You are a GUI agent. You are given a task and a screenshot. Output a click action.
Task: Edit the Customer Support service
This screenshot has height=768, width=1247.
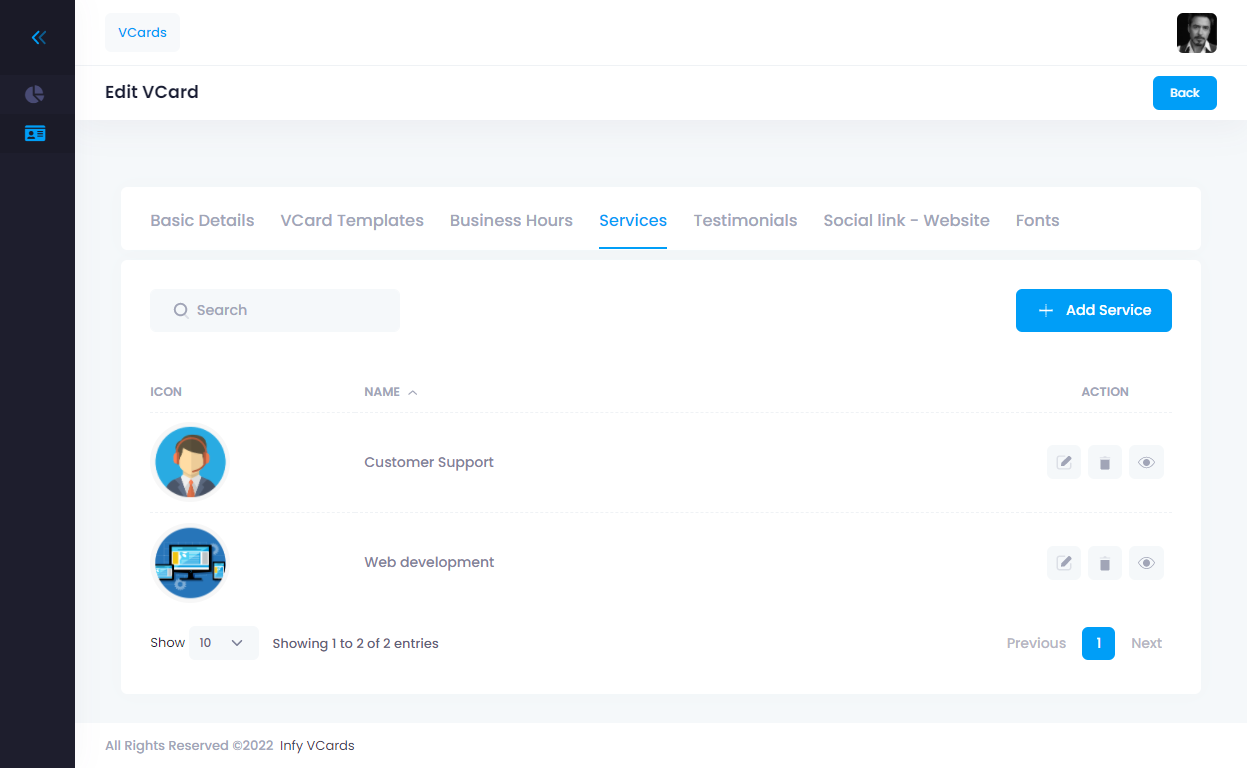tap(1064, 462)
